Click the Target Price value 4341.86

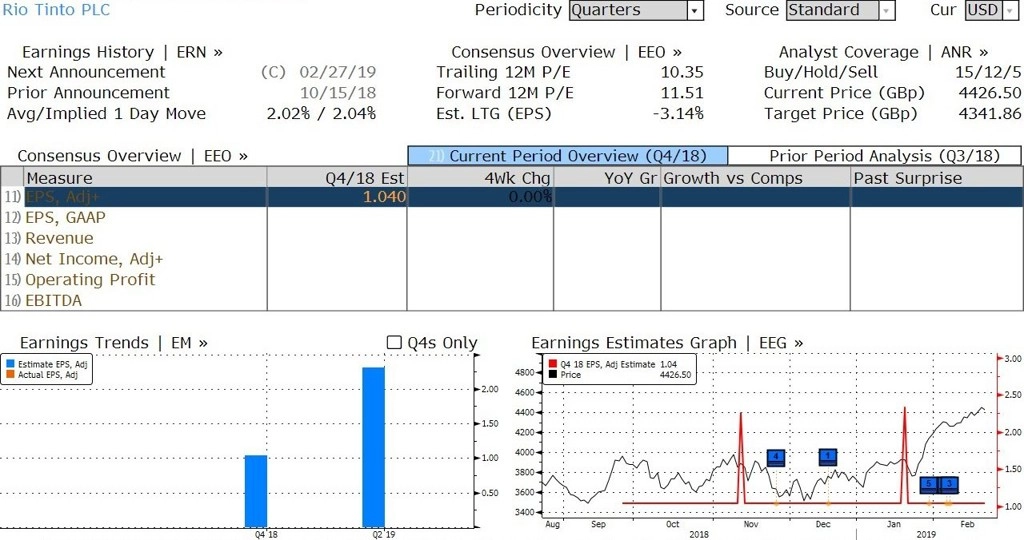tap(989, 114)
